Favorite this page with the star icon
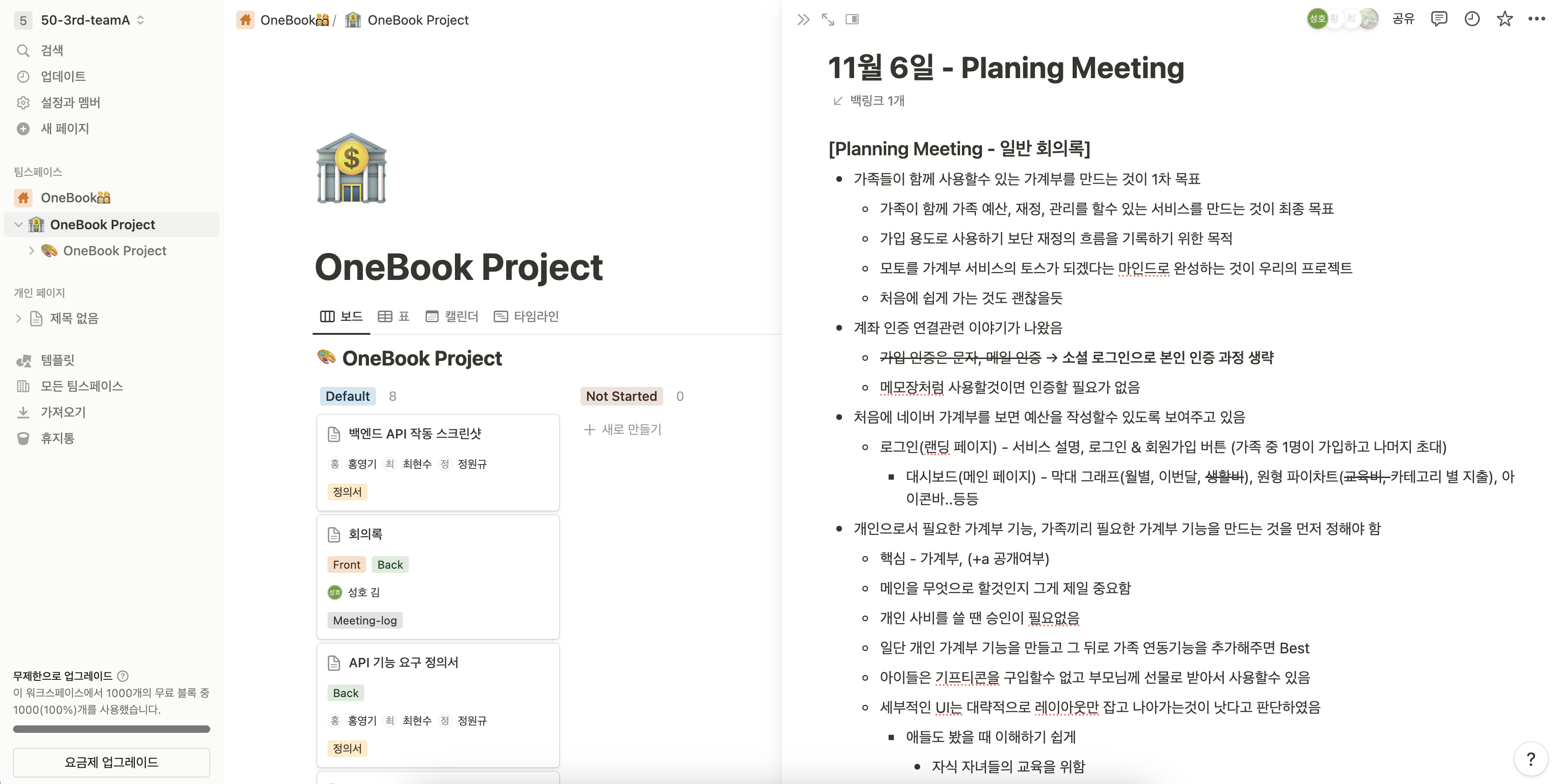The width and height of the screenshot is (1562, 784). pos(1504,20)
